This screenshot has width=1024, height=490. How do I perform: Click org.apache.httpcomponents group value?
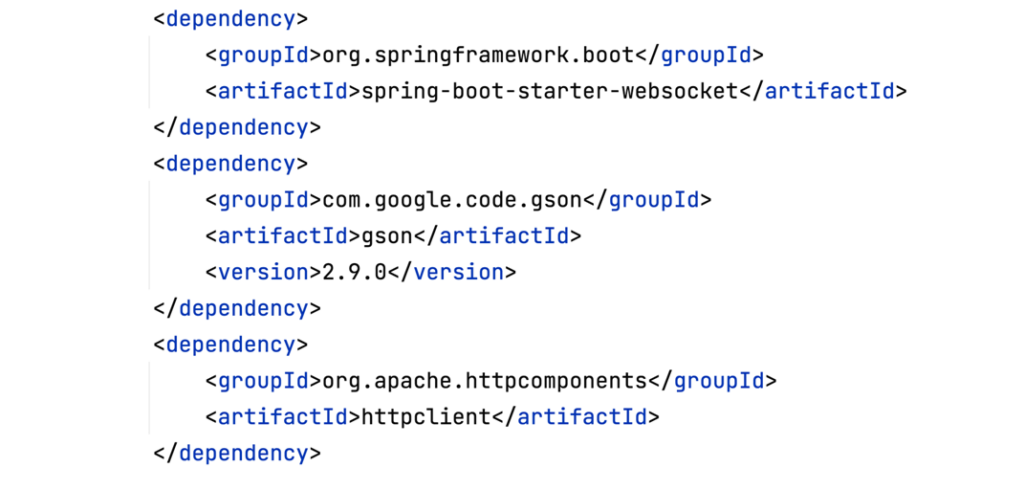[x=485, y=381]
